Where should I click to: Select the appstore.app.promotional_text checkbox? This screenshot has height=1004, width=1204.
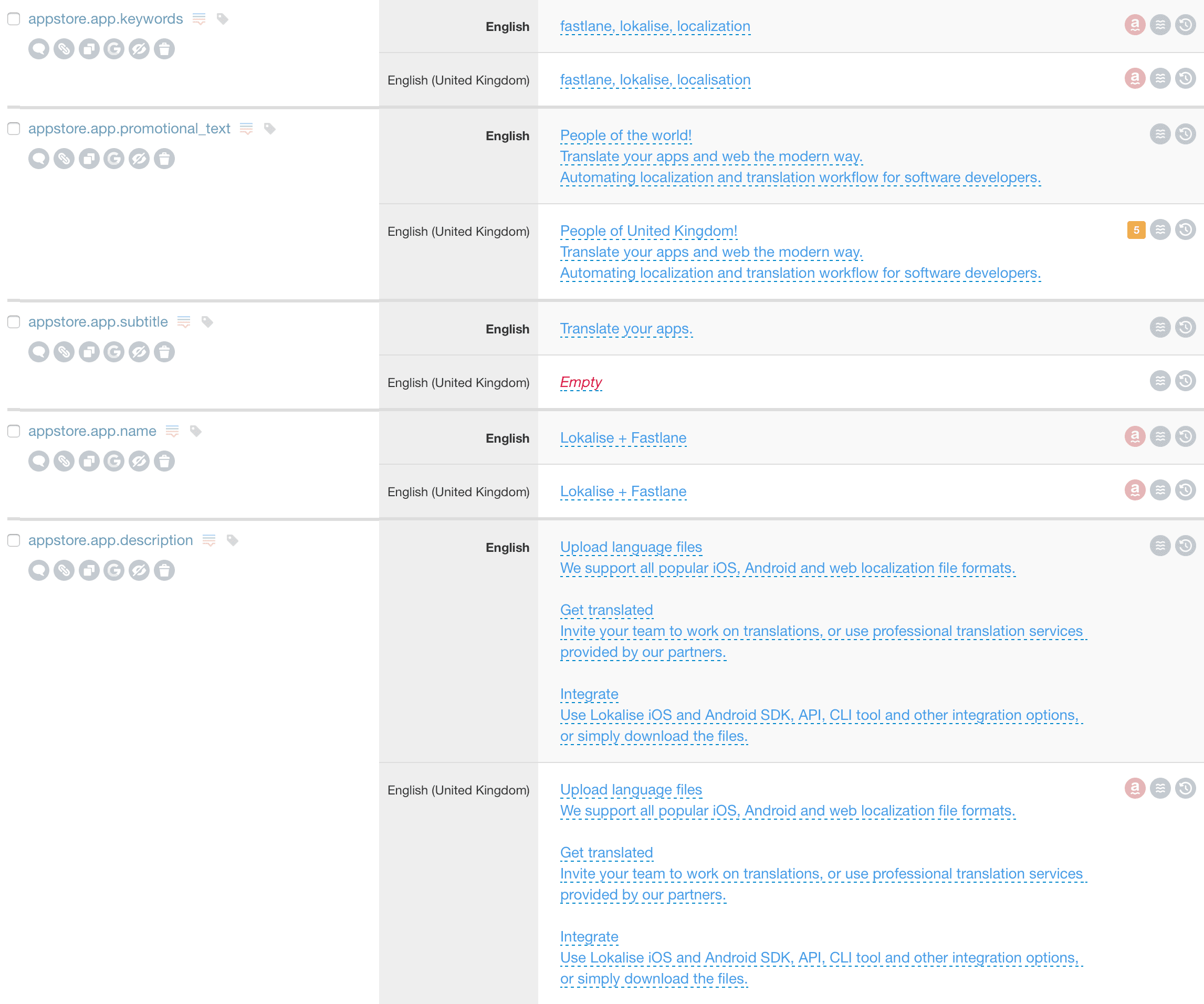pos(14,129)
